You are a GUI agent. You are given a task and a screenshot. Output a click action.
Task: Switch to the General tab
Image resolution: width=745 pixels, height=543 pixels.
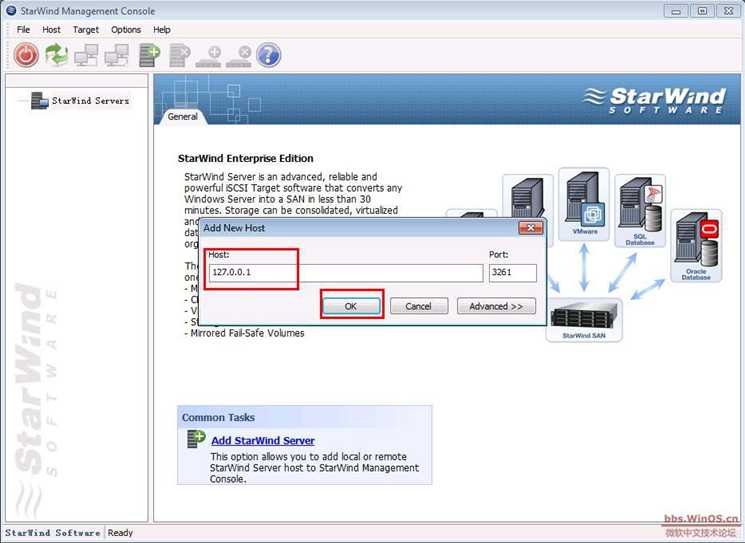coord(182,116)
